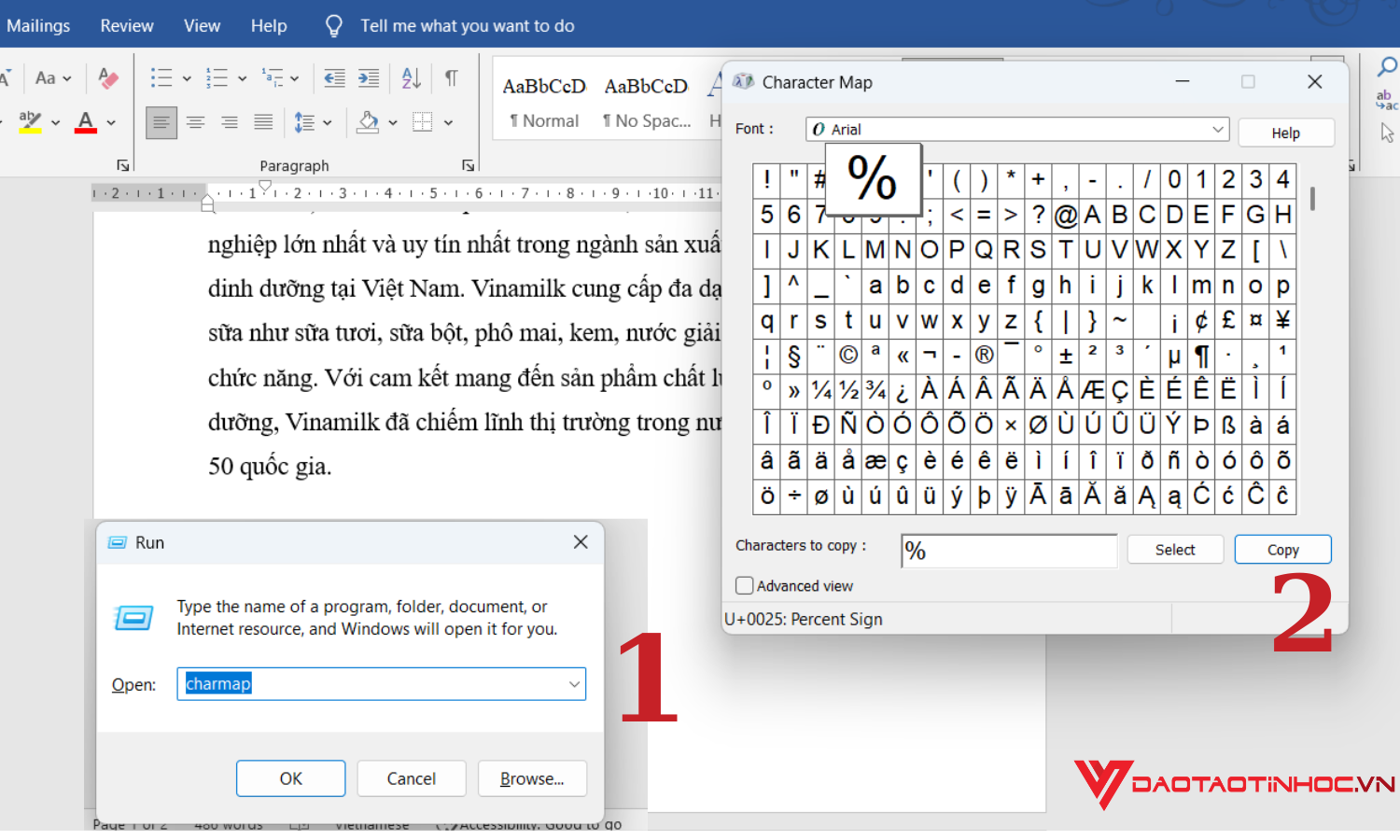Image resolution: width=1400 pixels, height=840 pixels.
Task: Click the Tell Me lightbulb icon
Action: point(334,26)
